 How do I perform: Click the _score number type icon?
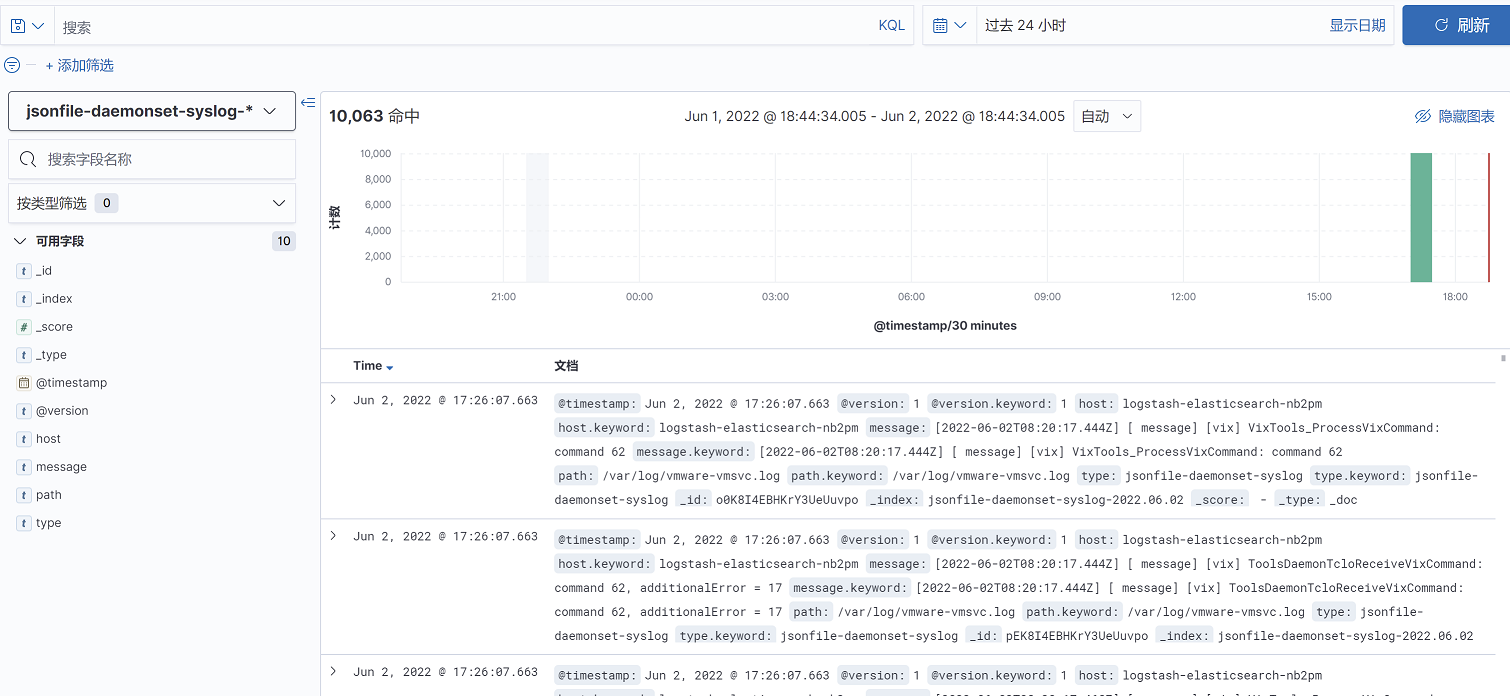(x=24, y=327)
